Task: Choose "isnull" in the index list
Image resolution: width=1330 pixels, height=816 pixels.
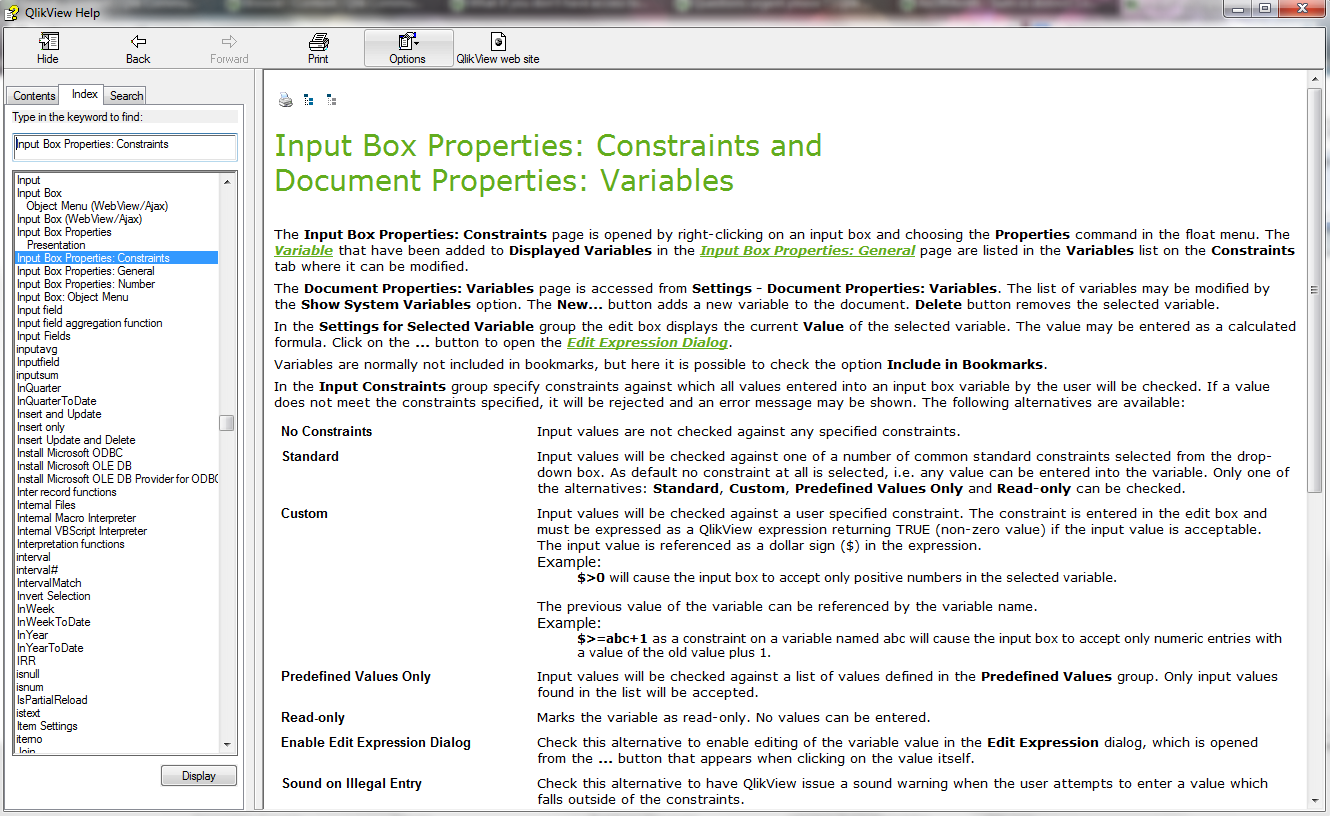Action: (x=28, y=674)
